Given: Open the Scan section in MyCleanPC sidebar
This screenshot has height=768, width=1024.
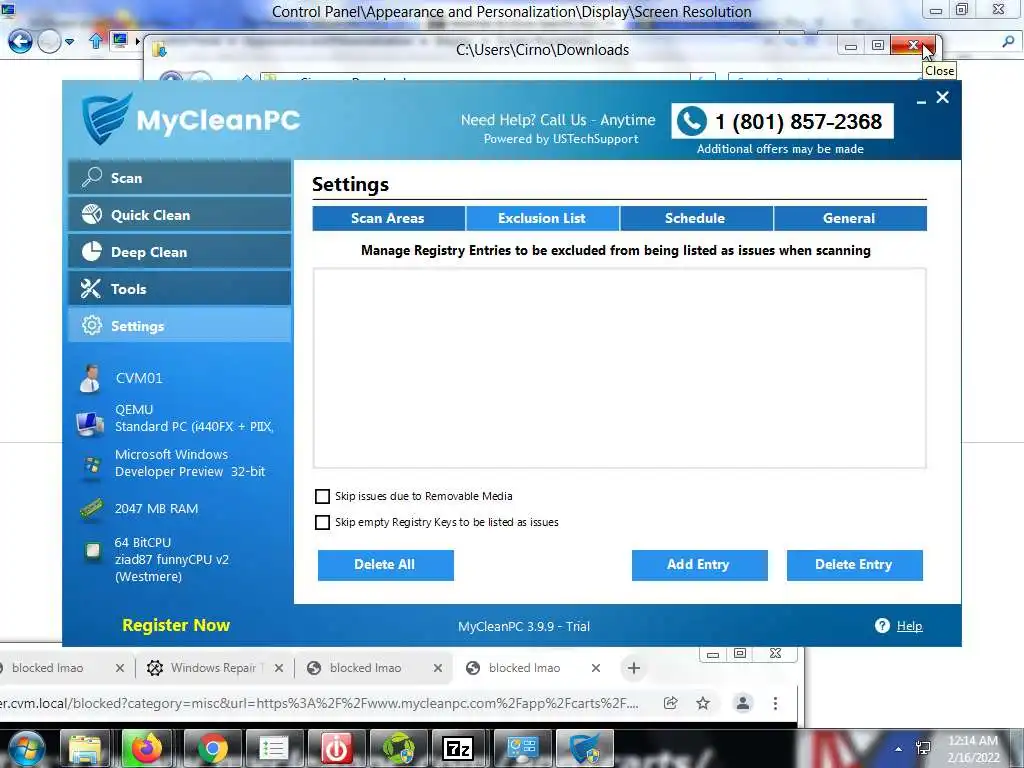Looking at the screenshot, I should [x=180, y=178].
